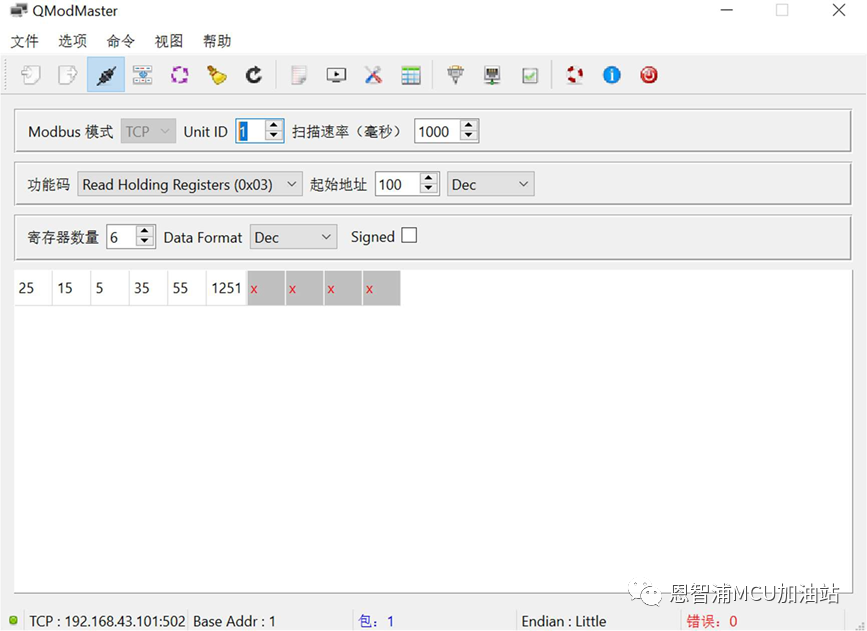Open the 命令 menu

pos(120,41)
